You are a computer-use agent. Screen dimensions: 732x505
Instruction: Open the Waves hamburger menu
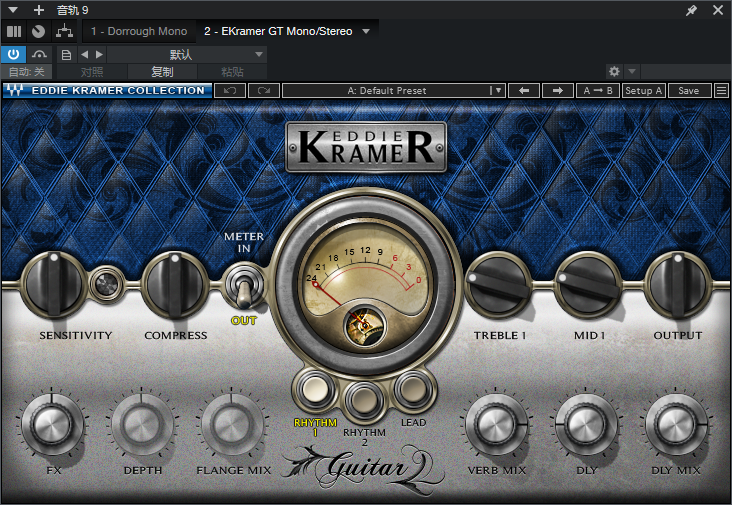point(721,91)
